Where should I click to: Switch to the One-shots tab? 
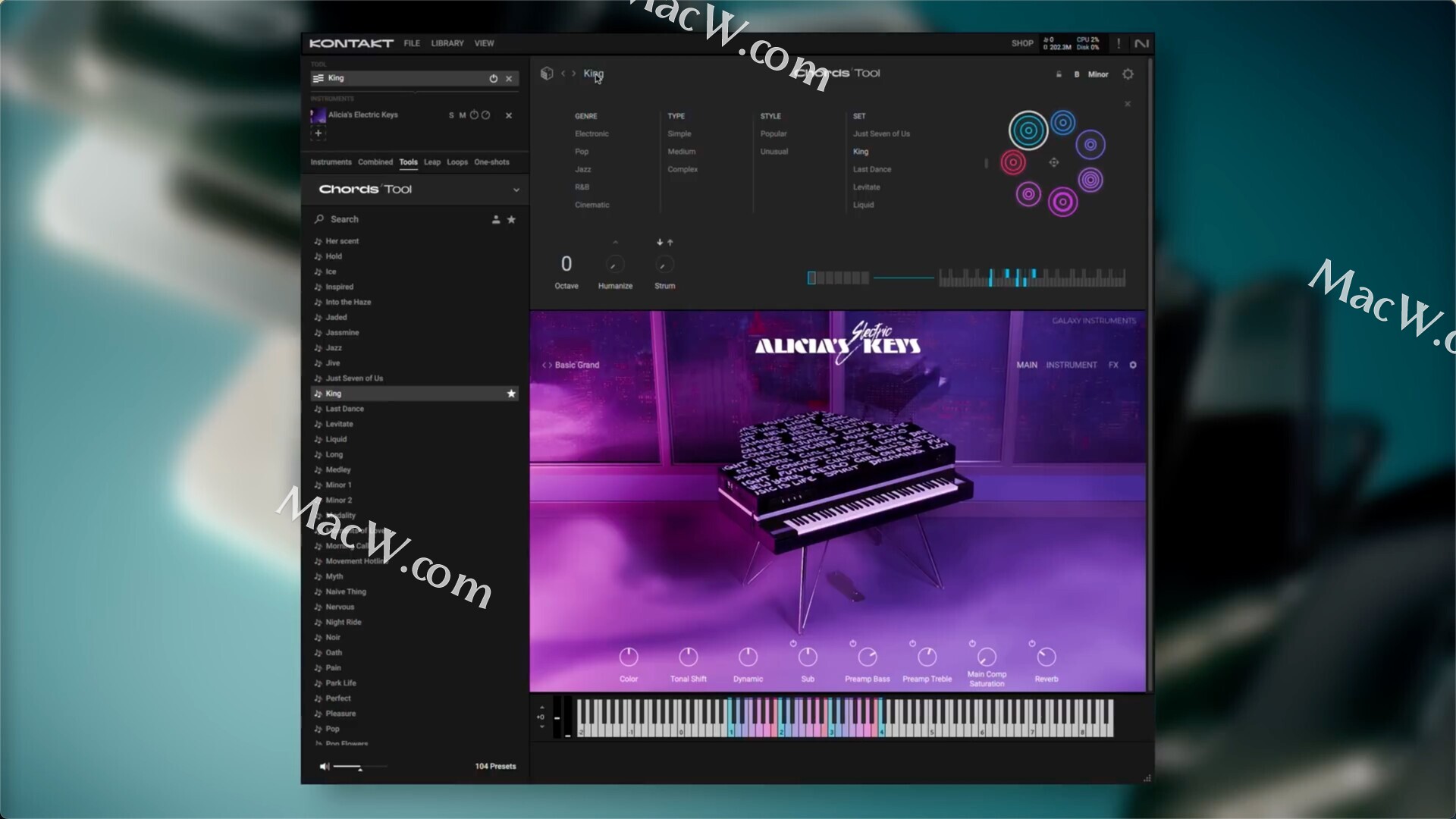coord(491,162)
